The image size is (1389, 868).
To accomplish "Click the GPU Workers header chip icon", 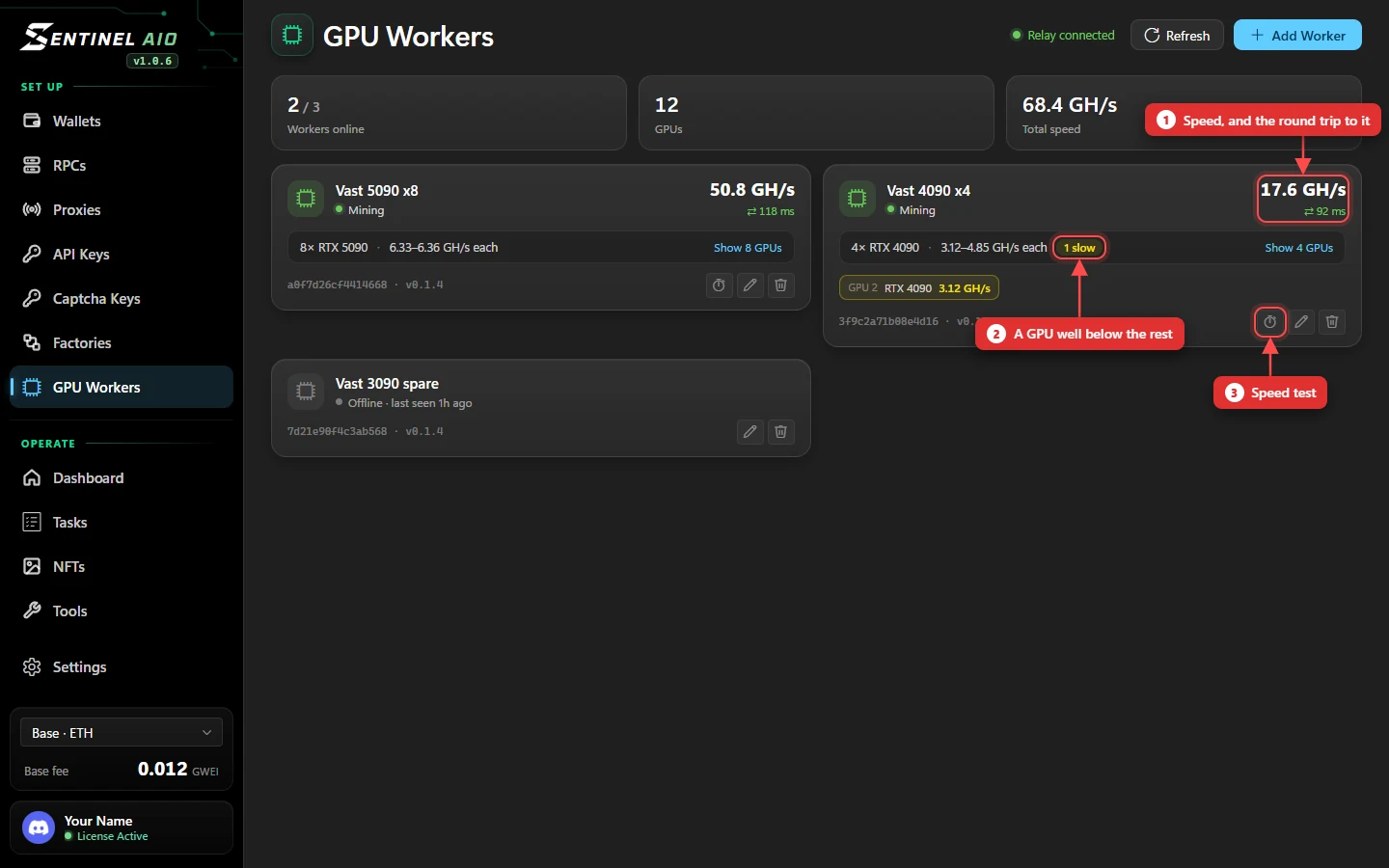I will [x=292, y=36].
